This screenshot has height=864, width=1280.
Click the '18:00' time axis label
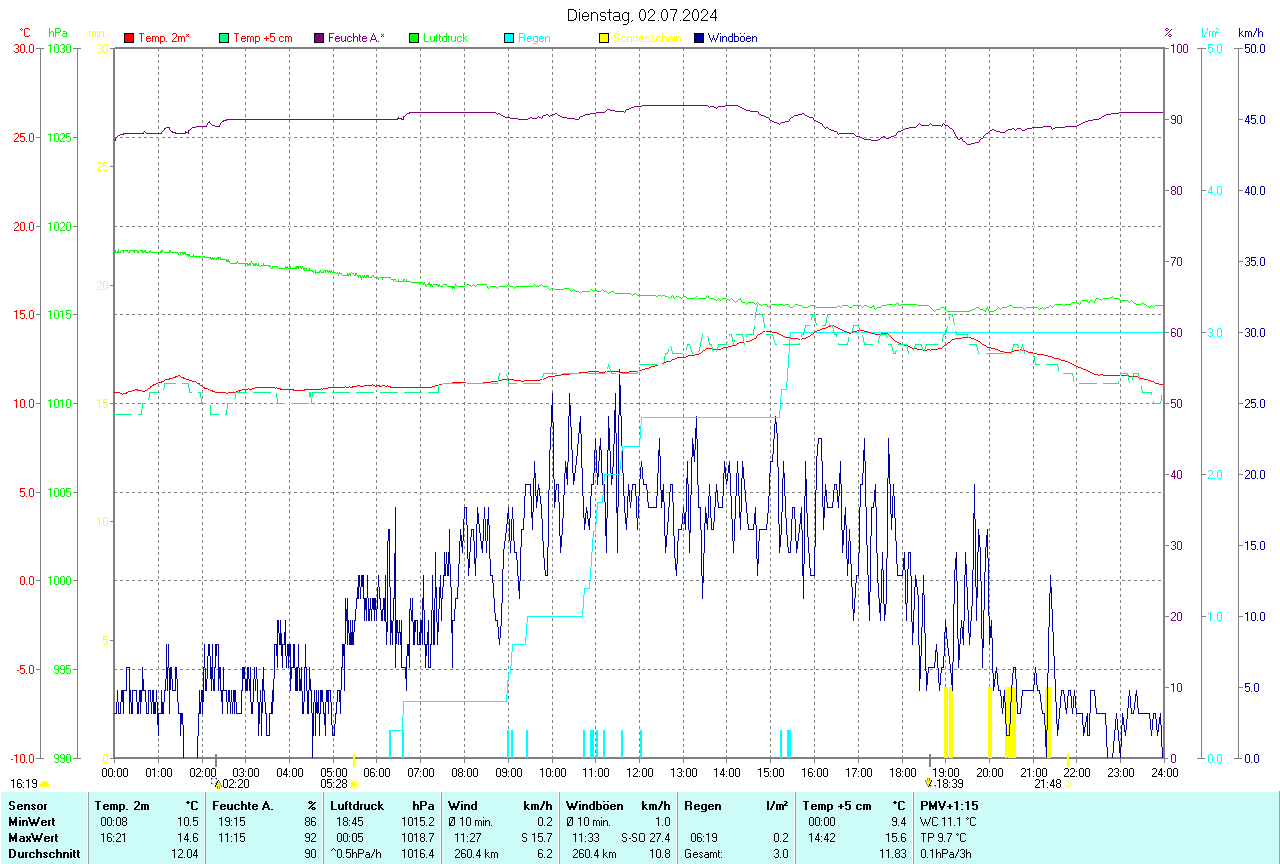point(902,772)
